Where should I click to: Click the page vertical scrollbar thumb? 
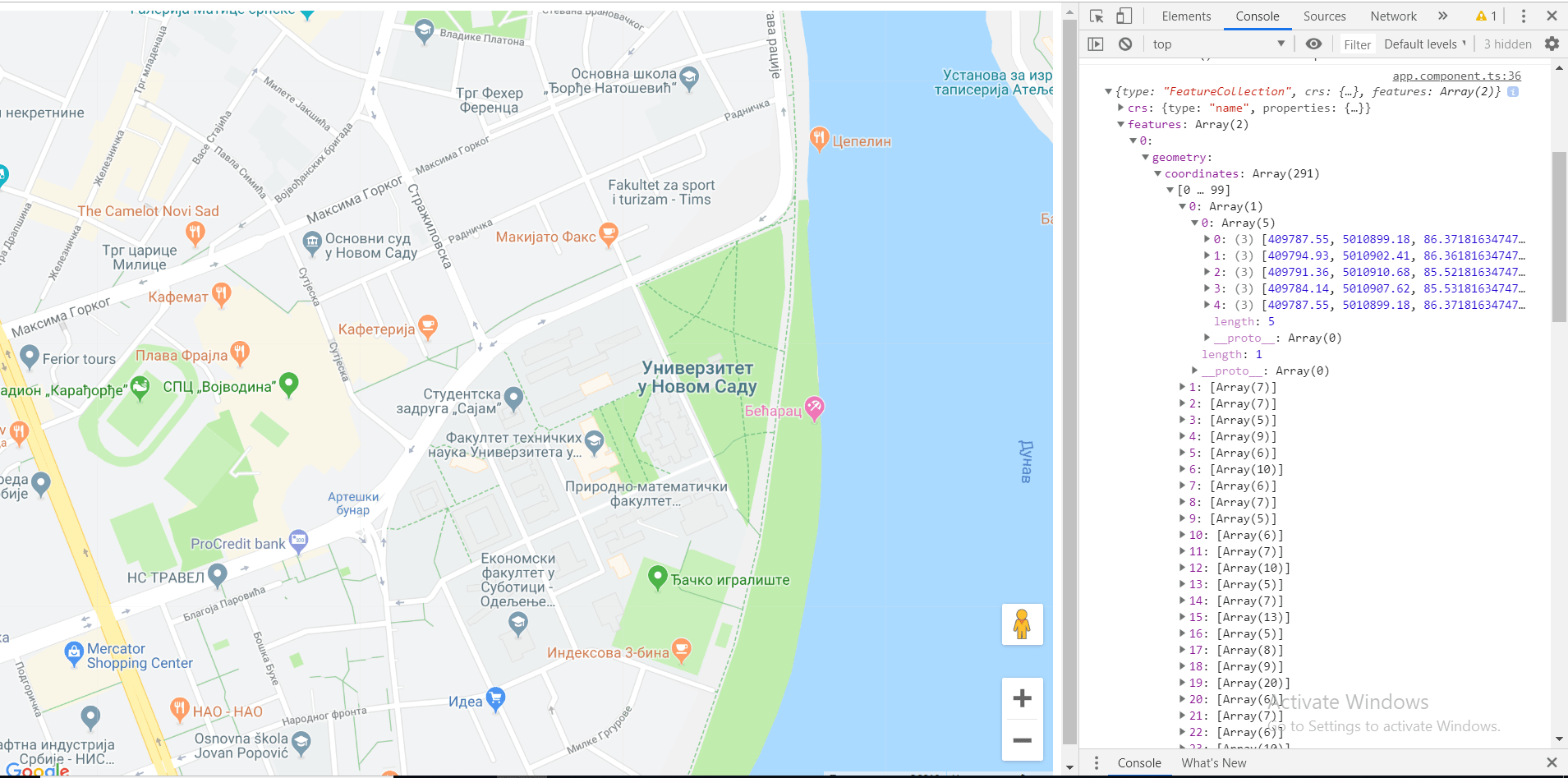tap(1069, 382)
